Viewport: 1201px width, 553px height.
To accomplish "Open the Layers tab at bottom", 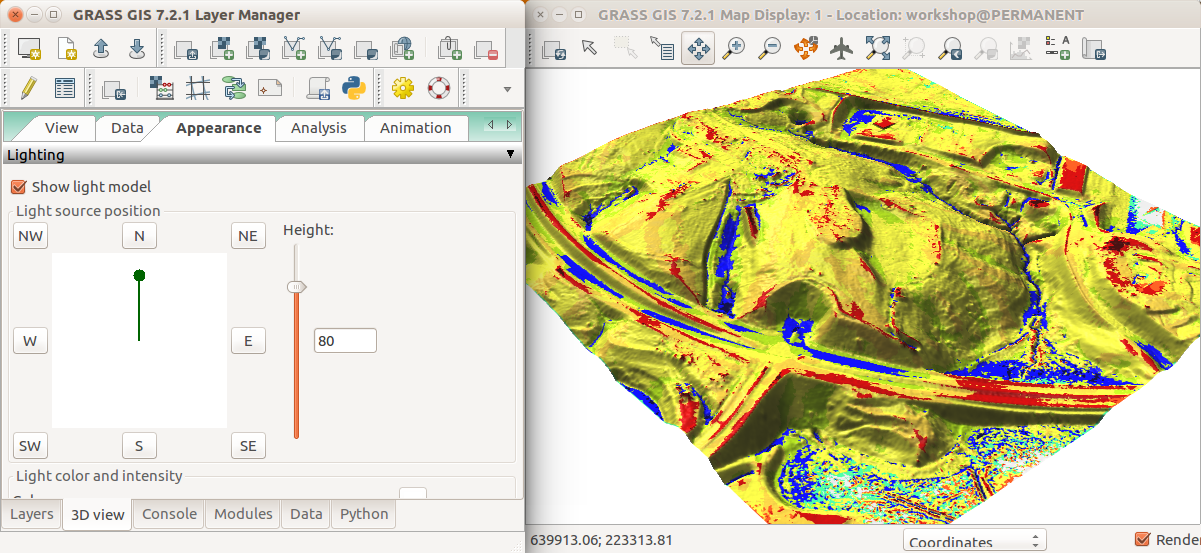I will [32, 514].
